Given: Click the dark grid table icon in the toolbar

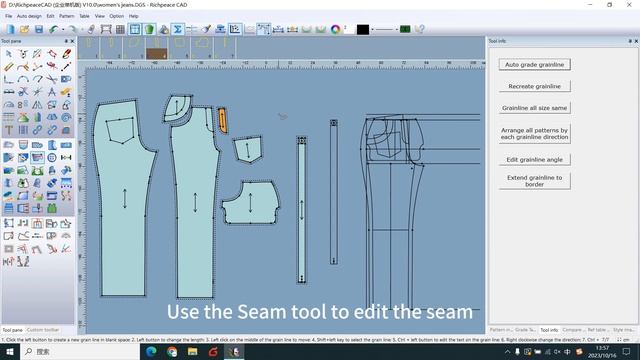Looking at the screenshot, I should [x=120, y=29].
